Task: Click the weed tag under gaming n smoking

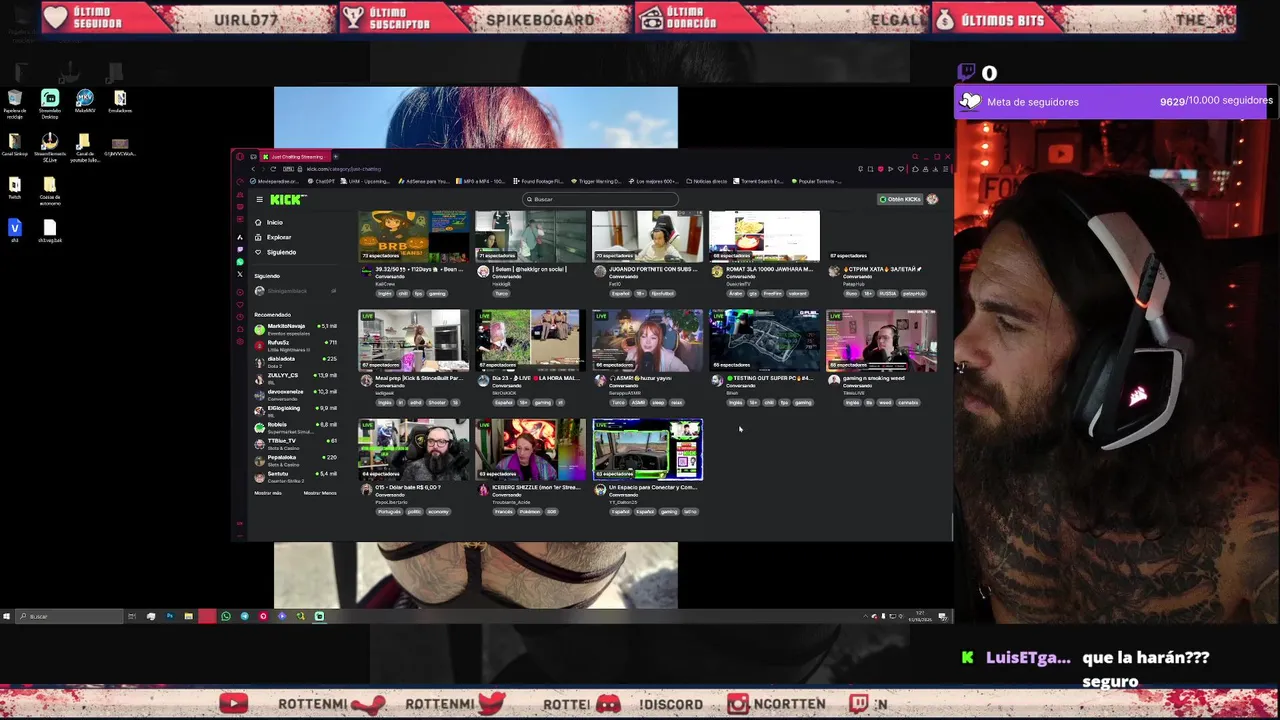Action: (x=886, y=403)
